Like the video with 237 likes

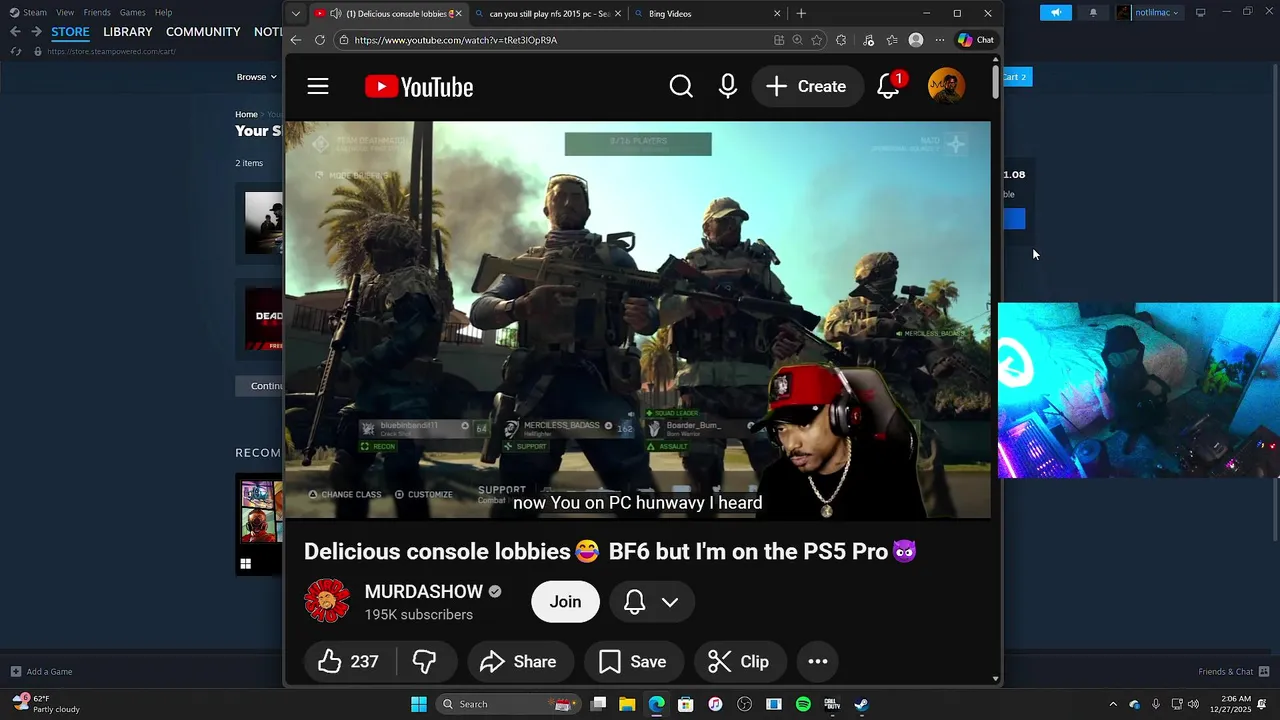[349, 662]
